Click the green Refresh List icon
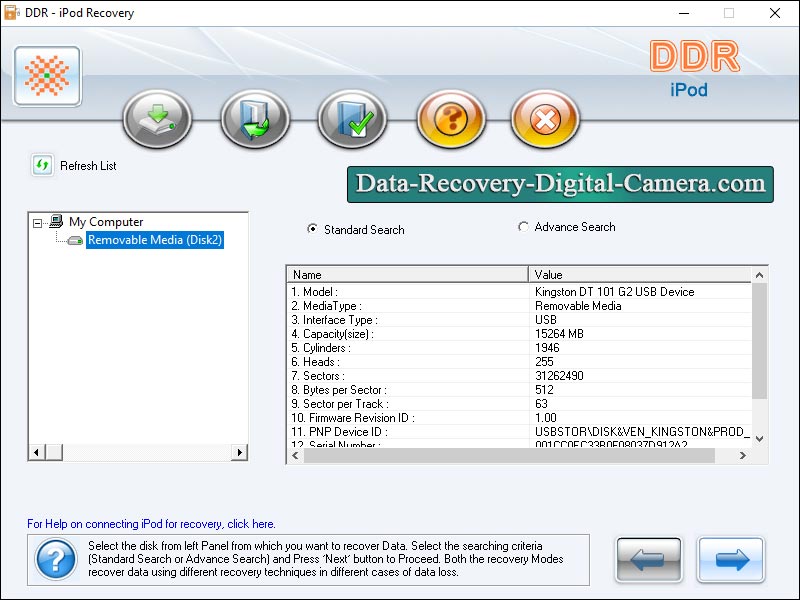Screen dimensions: 800x600 pyautogui.click(x=42, y=166)
